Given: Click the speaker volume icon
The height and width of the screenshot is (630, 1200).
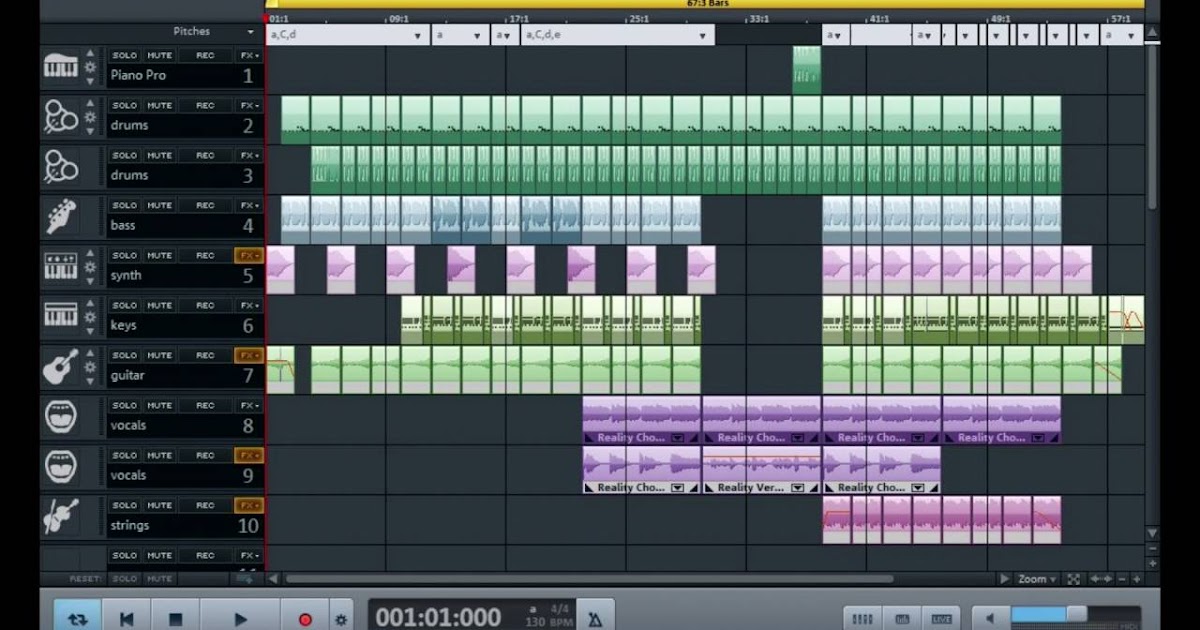Looking at the screenshot, I should pos(991,618).
